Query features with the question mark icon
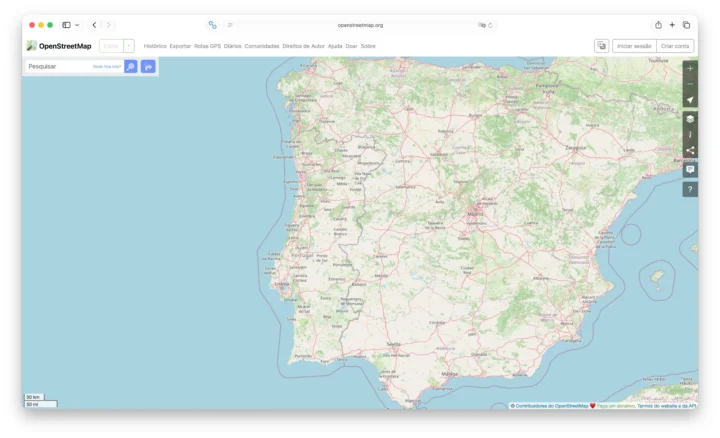Viewport: 720px width, 438px height. coord(690,189)
